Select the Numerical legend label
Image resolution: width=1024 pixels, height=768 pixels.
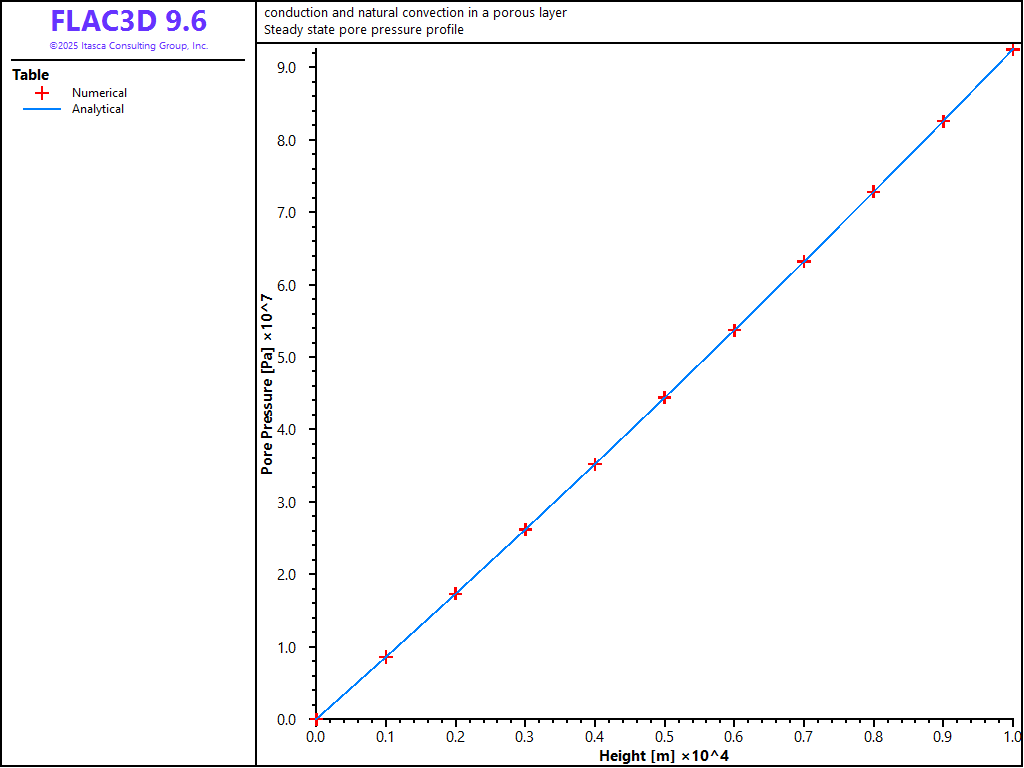99,93
